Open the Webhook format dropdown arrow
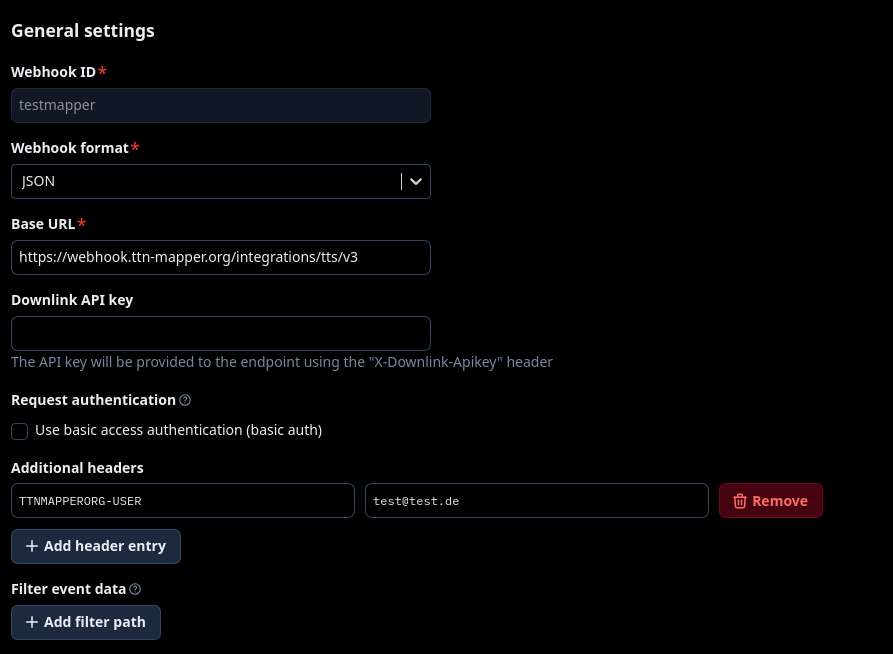Viewport: 893px width, 654px height. [x=416, y=181]
